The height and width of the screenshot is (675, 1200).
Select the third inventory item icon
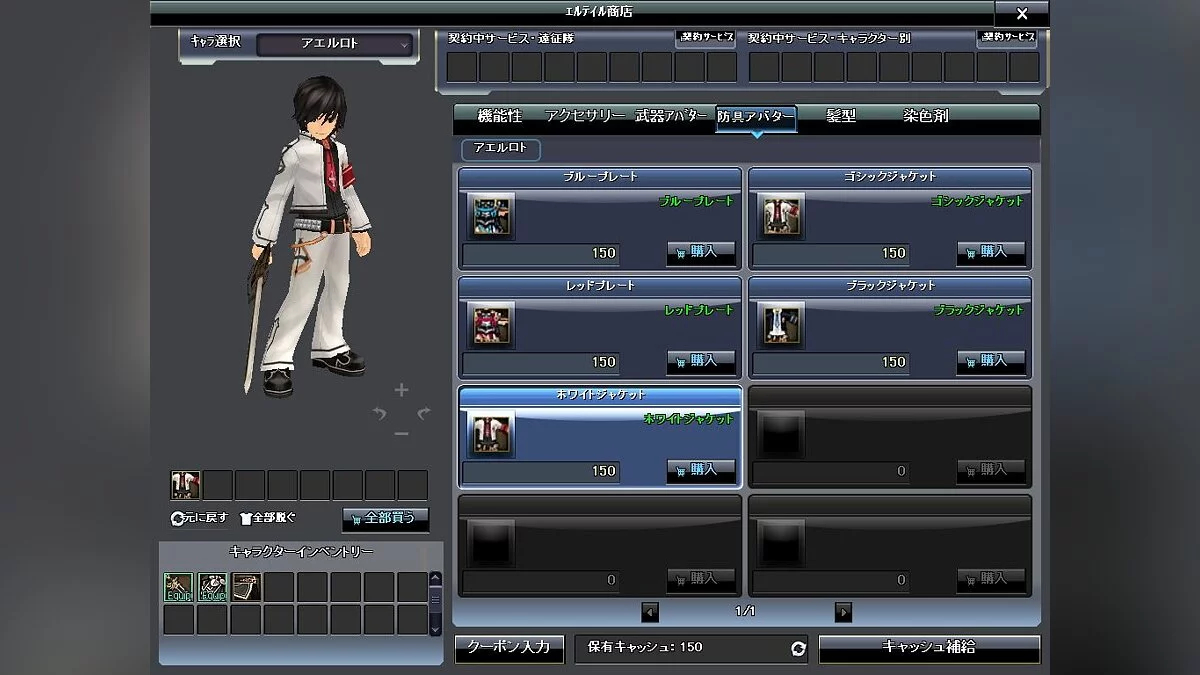[x=246, y=587]
